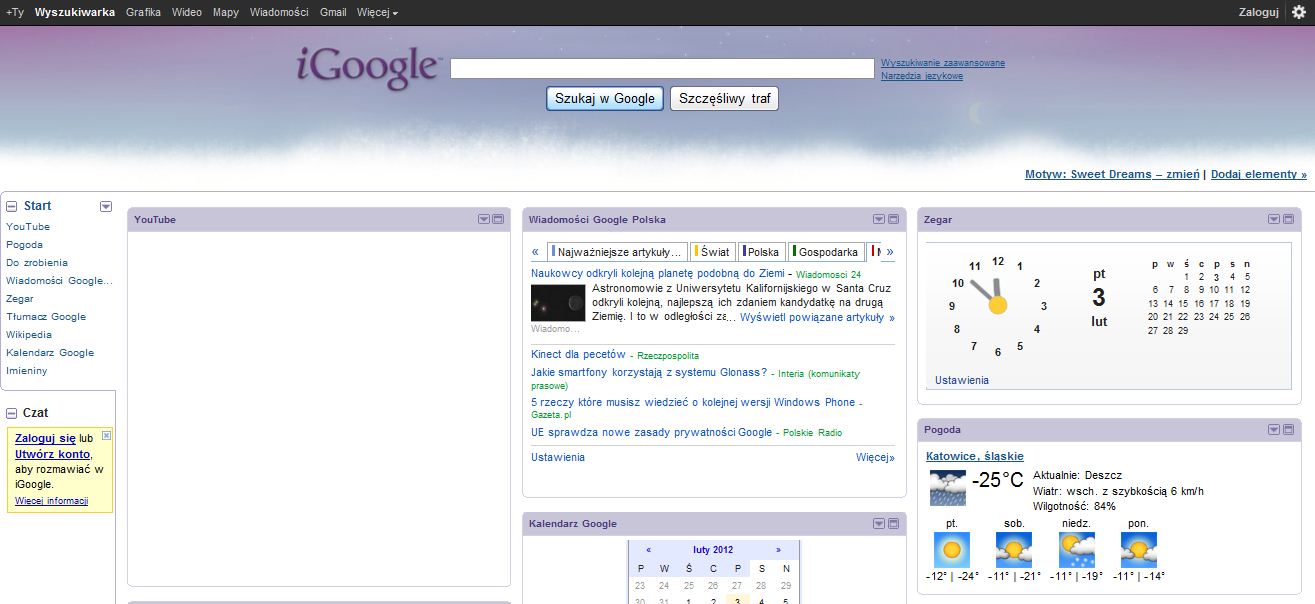Click the current weather rain icon for Katowice

point(948,487)
